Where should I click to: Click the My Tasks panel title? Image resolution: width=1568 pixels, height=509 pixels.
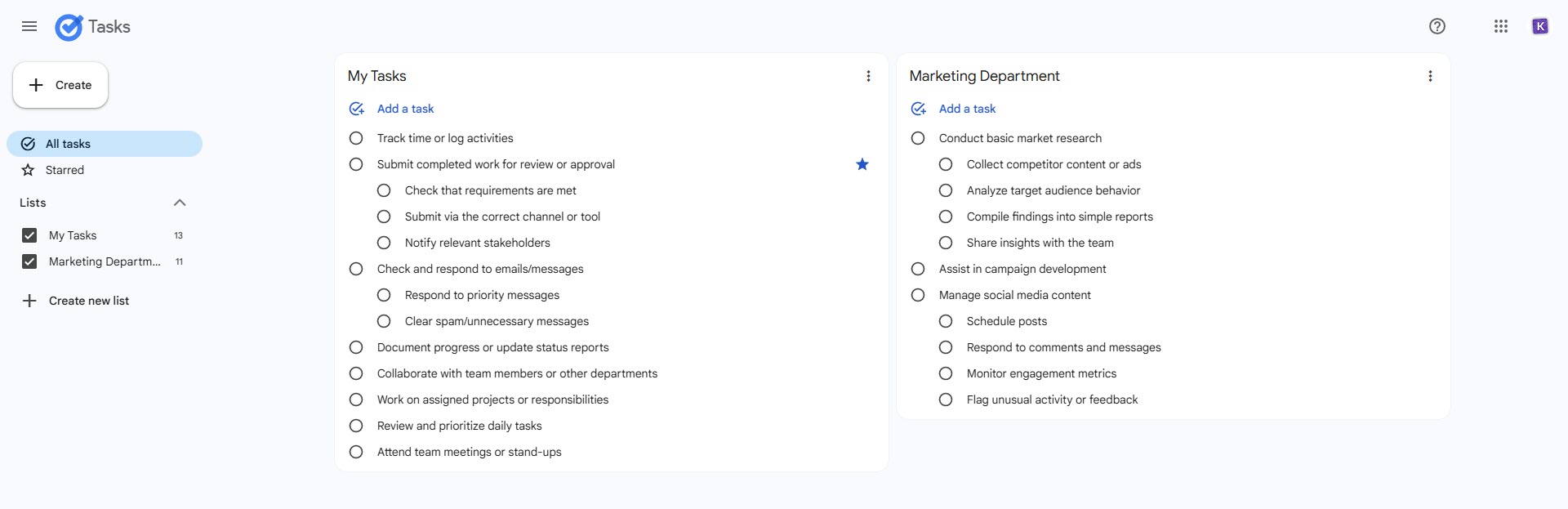point(376,76)
